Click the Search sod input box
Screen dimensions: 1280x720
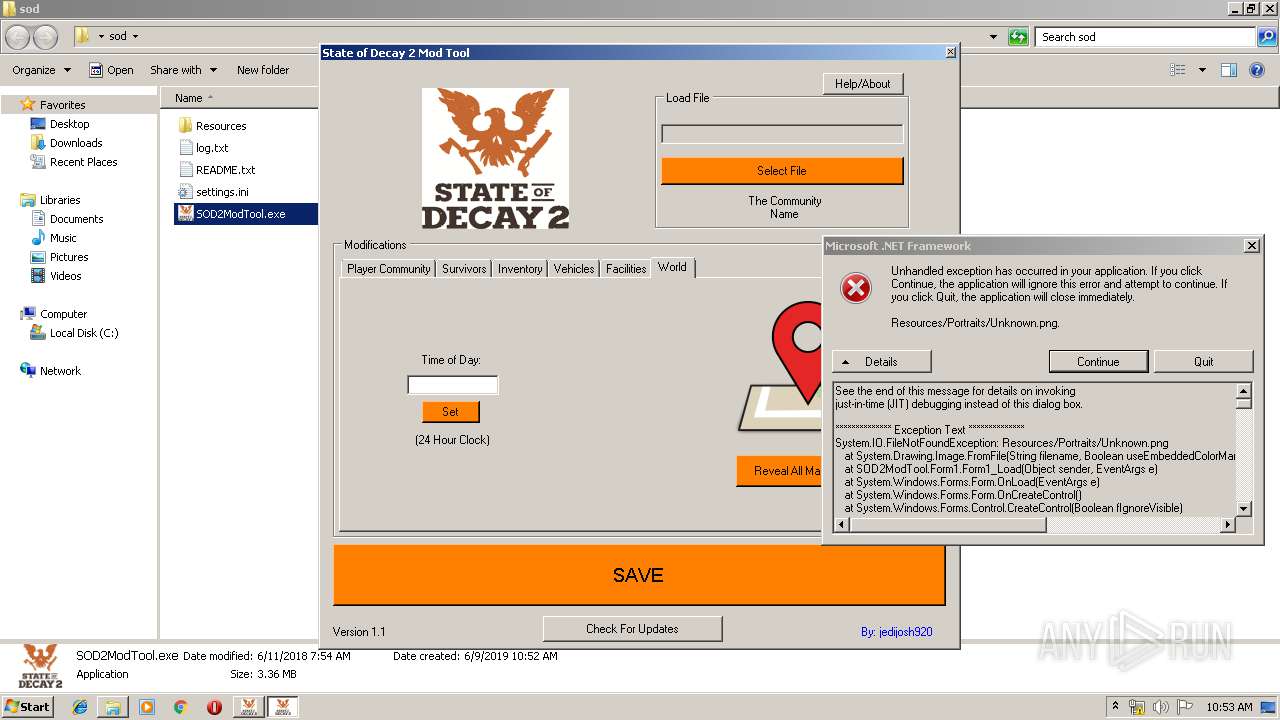click(x=1146, y=37)
